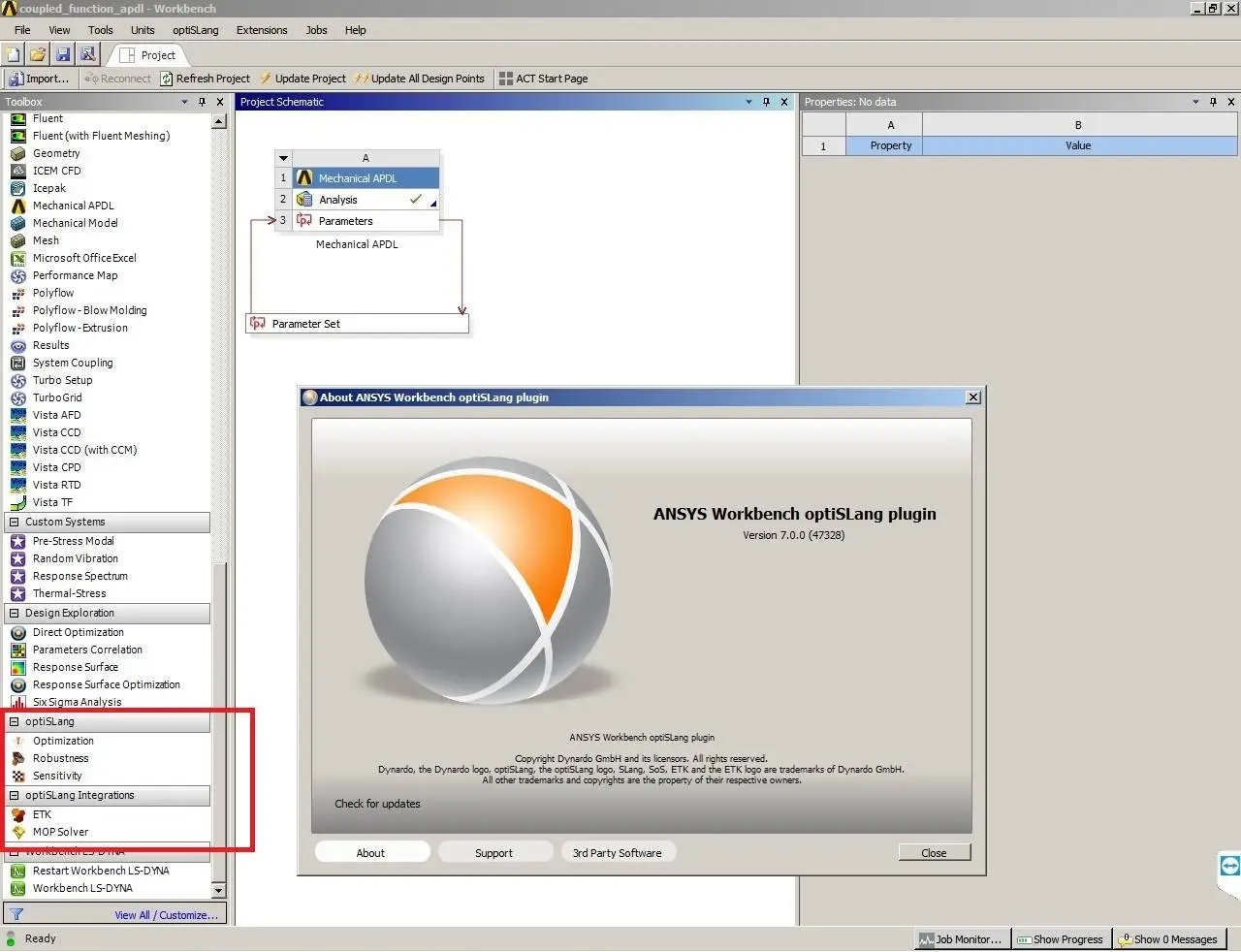Open the system A dropdown arrow

(283, 158)
